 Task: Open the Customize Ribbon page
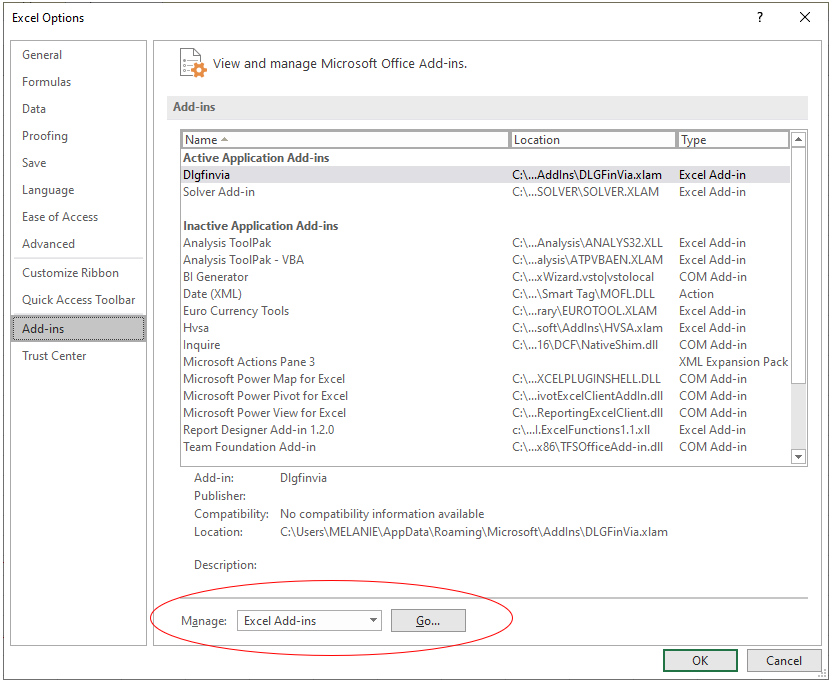tap(68, 272)
